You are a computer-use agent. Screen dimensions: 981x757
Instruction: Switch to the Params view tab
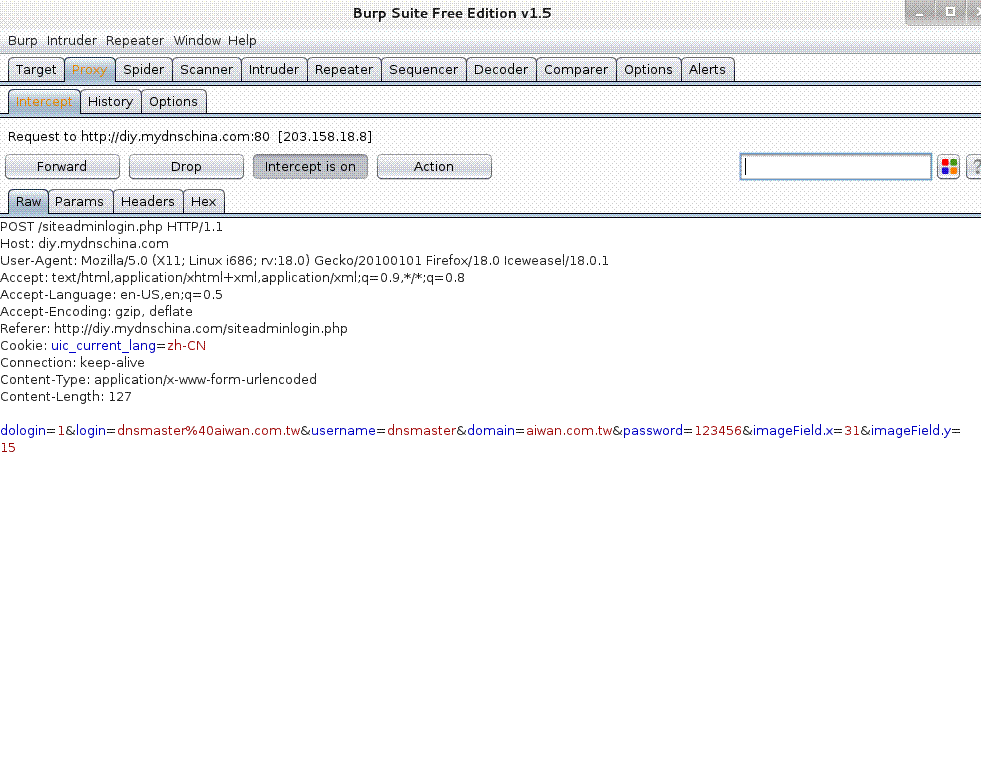(x=79, y=201)
